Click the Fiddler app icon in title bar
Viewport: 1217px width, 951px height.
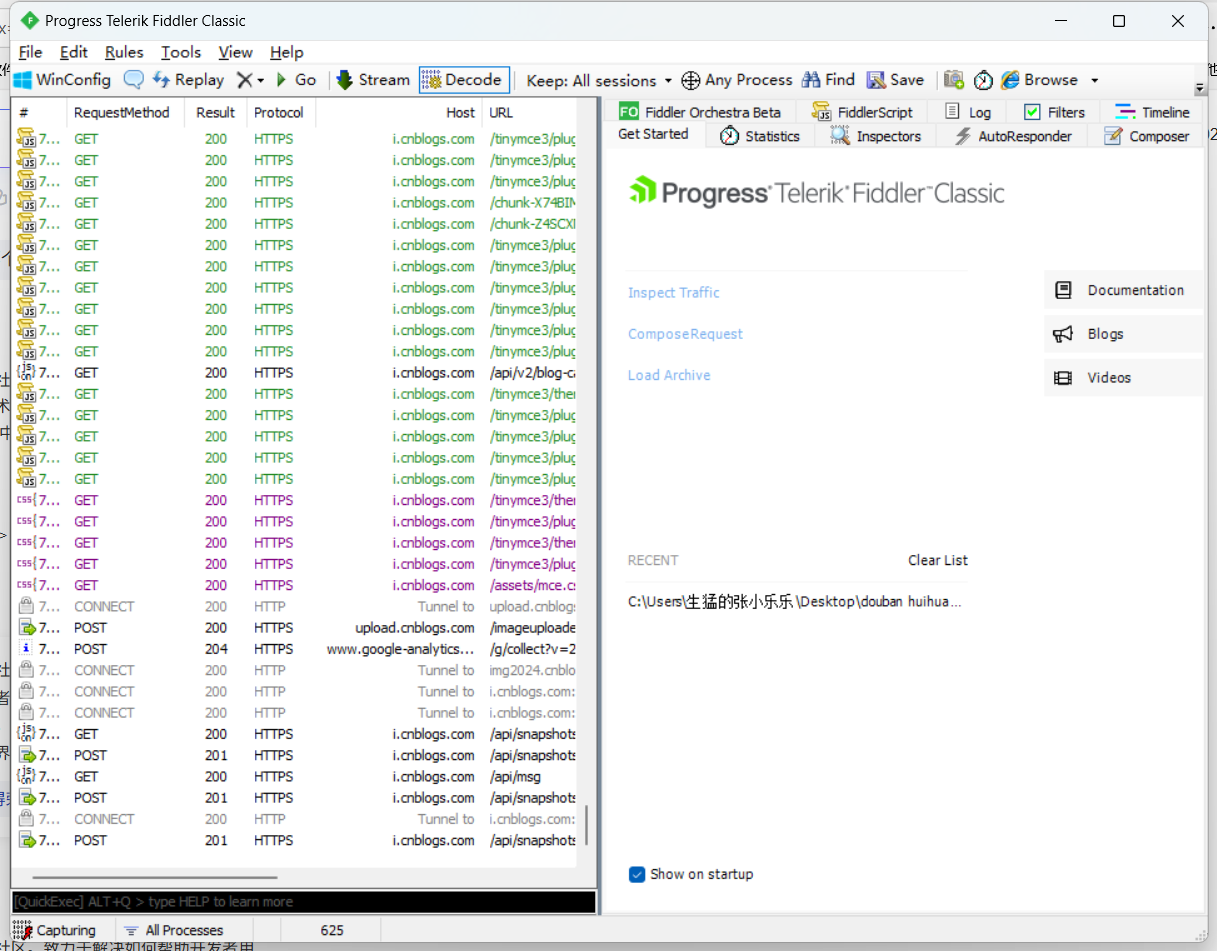[x=30, y=20]
